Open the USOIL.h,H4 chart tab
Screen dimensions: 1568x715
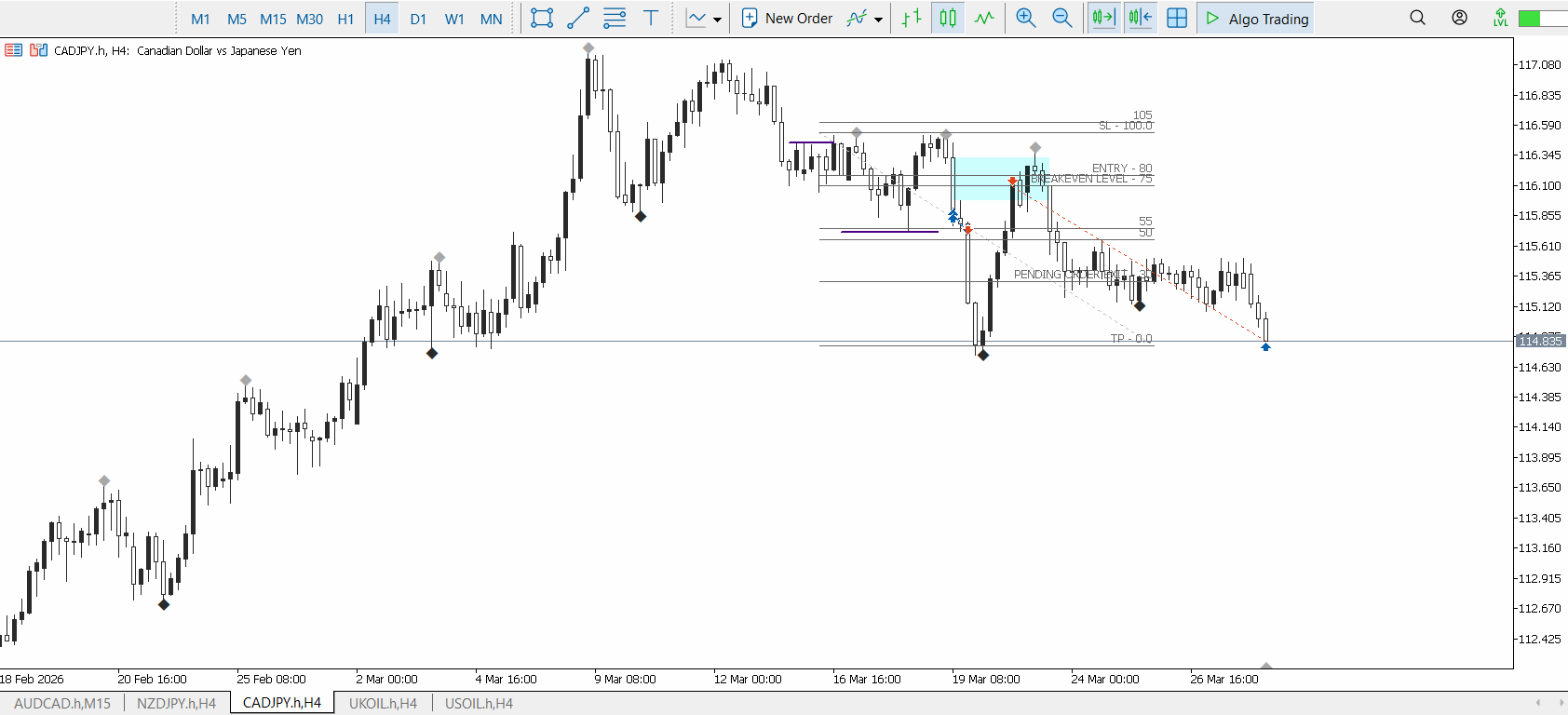(479, 704)
